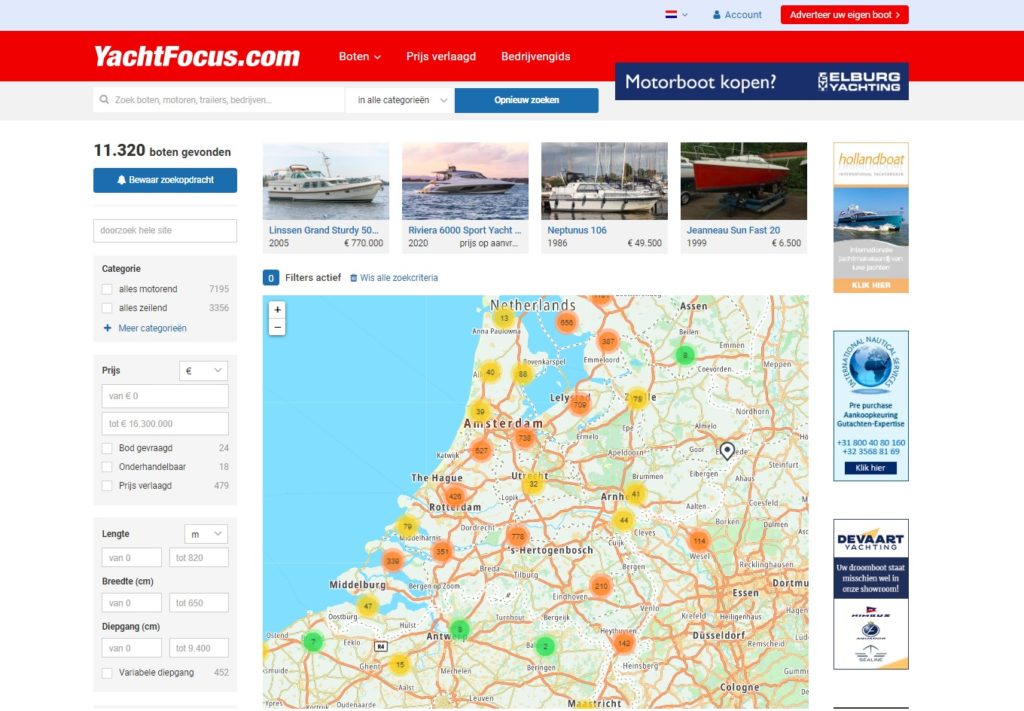Viewport: 1024px width, 711px height.
Task: Enable the 'Prijs verlaagd' filter checkbox
Action: pos(107,486)
